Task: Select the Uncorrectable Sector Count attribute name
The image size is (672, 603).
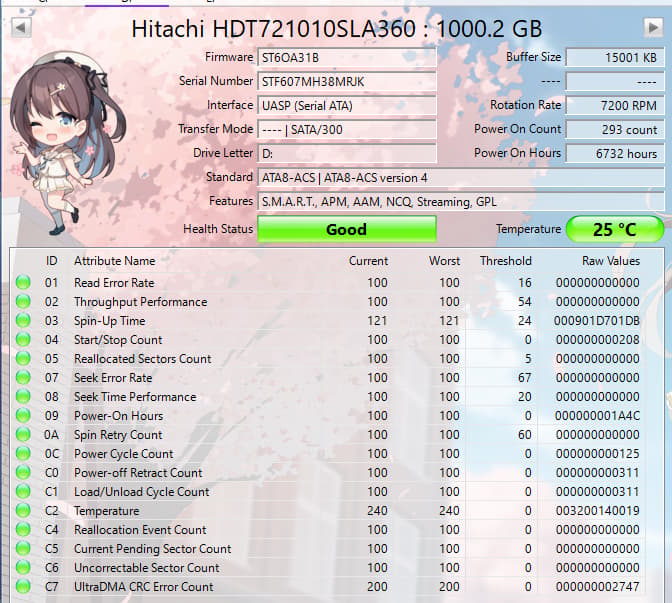Action: (147, 568)
